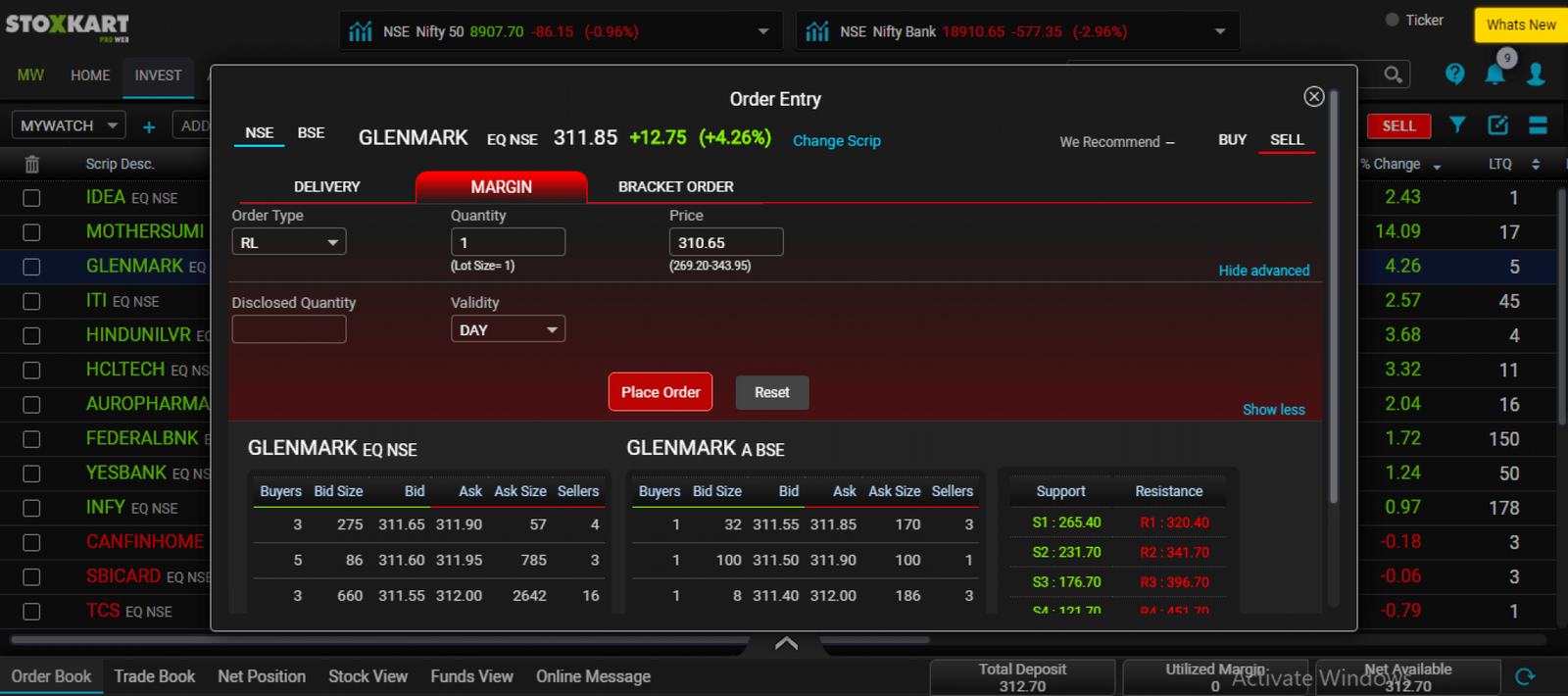
Task: Click the Hide advanced link
Action: pos(1264,271)
